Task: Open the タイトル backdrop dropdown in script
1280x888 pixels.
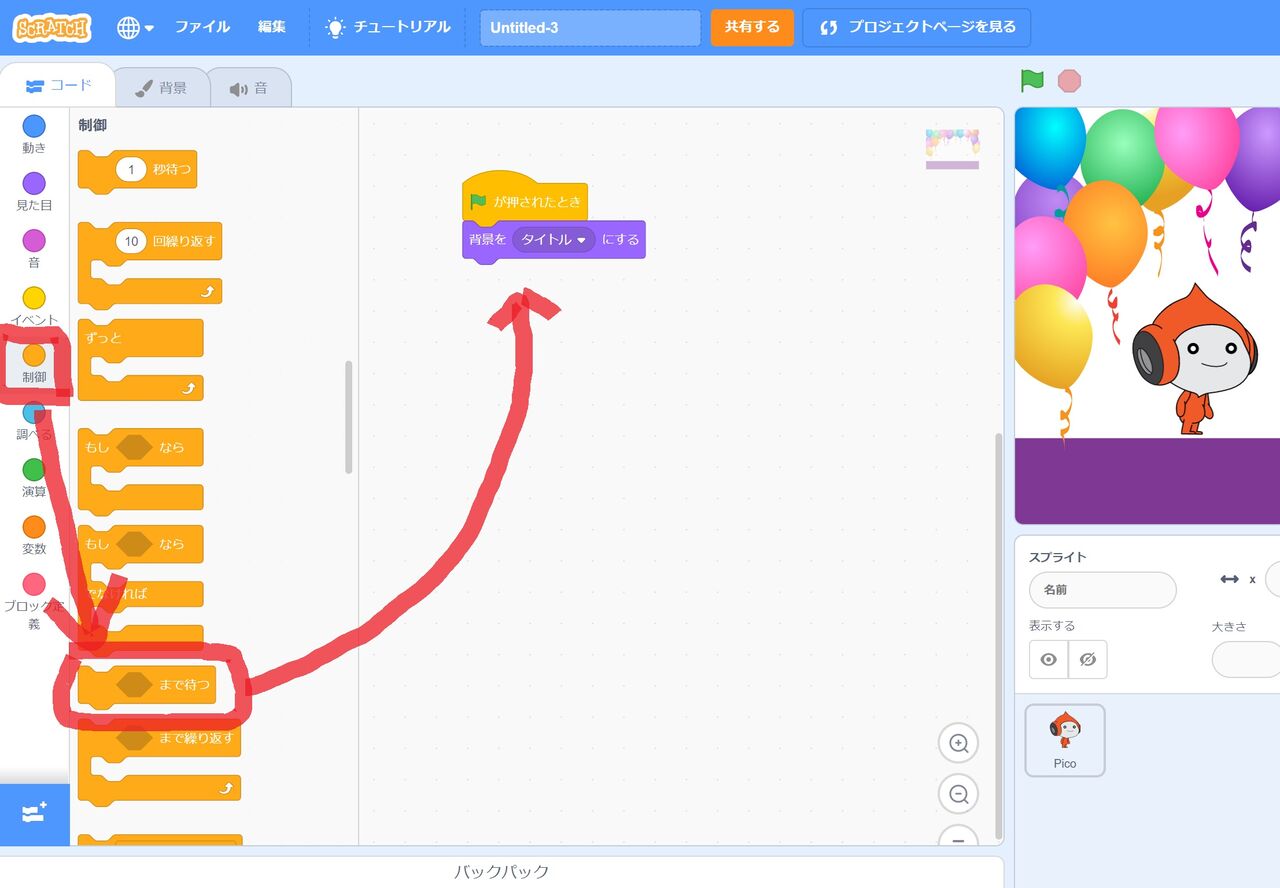Action: (x=554, y=240)
